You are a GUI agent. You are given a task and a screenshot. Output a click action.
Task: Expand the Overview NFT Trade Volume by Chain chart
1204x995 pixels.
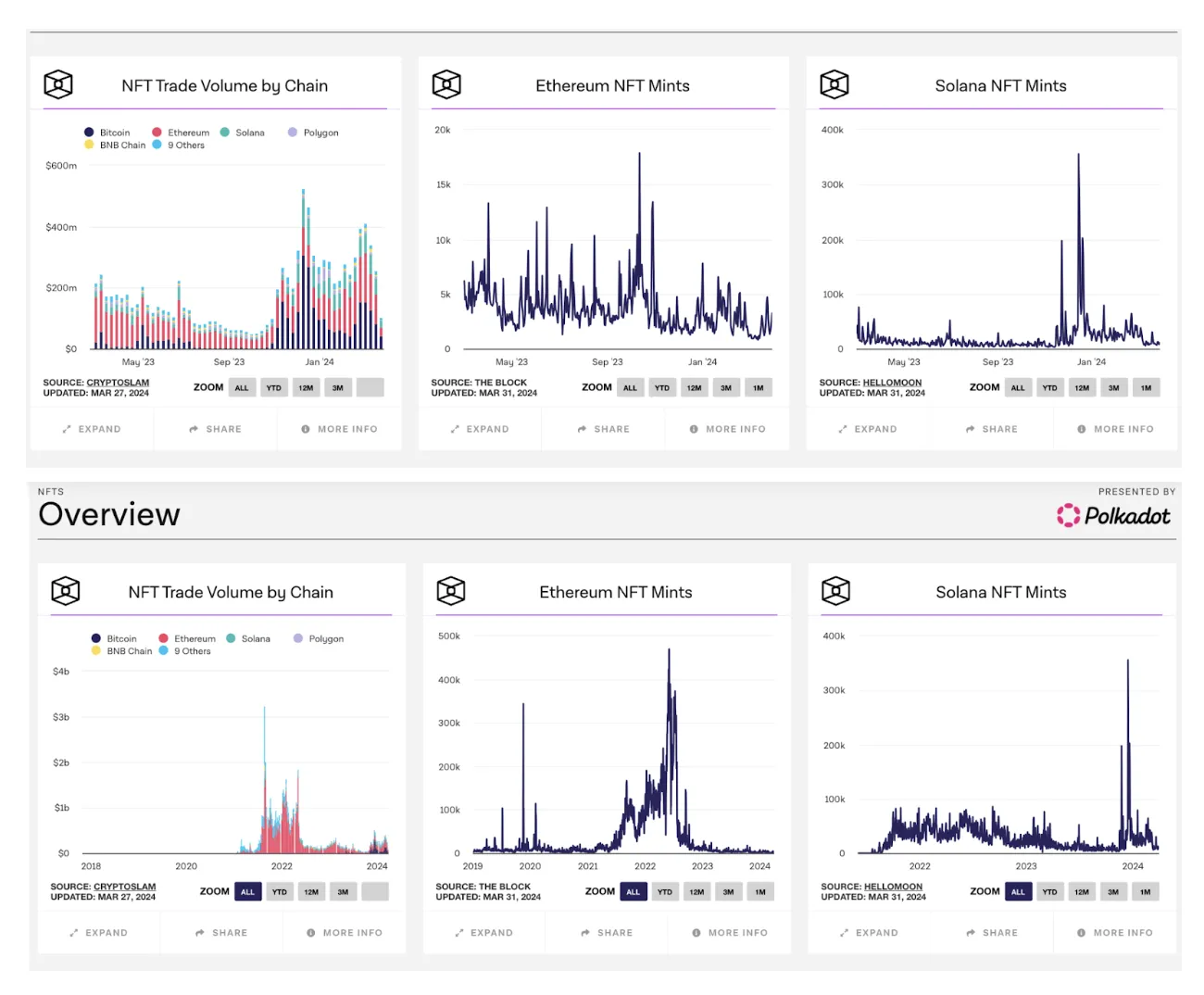point(98,933)
